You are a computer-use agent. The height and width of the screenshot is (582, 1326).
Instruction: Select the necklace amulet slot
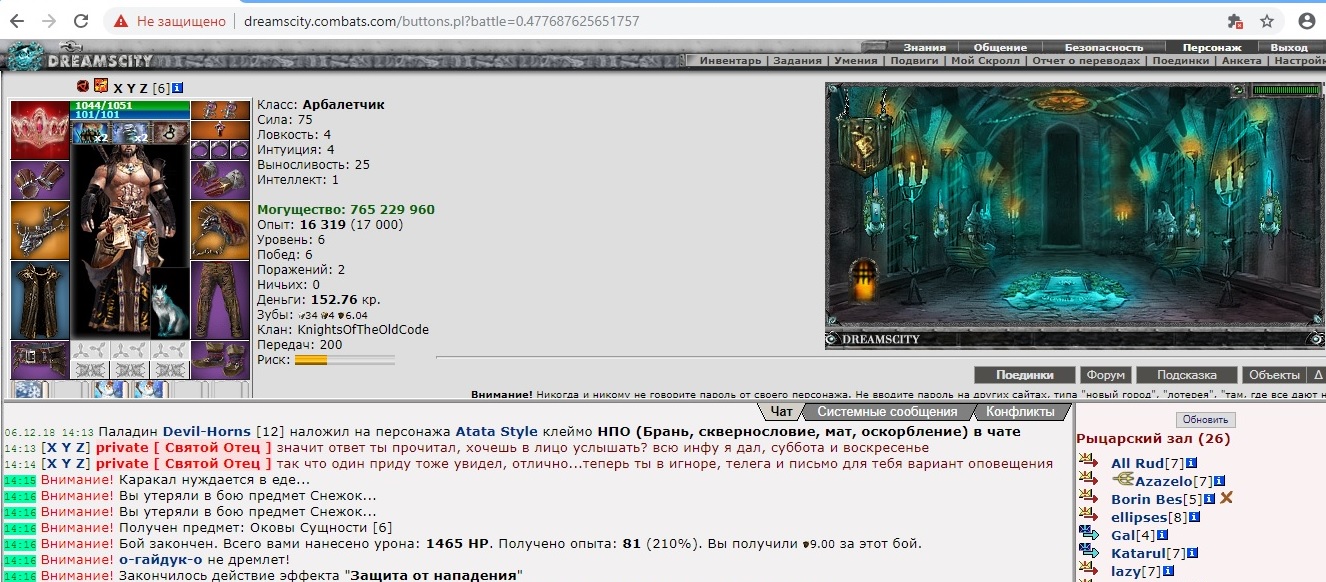(x=220, y=130)
